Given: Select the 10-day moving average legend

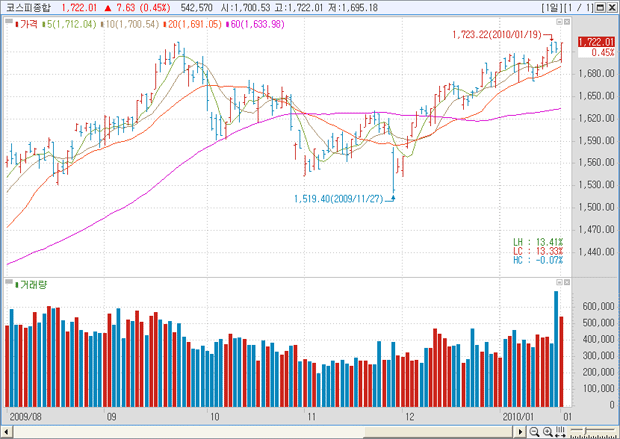Looking at the screenshot, I should point(130,25).
